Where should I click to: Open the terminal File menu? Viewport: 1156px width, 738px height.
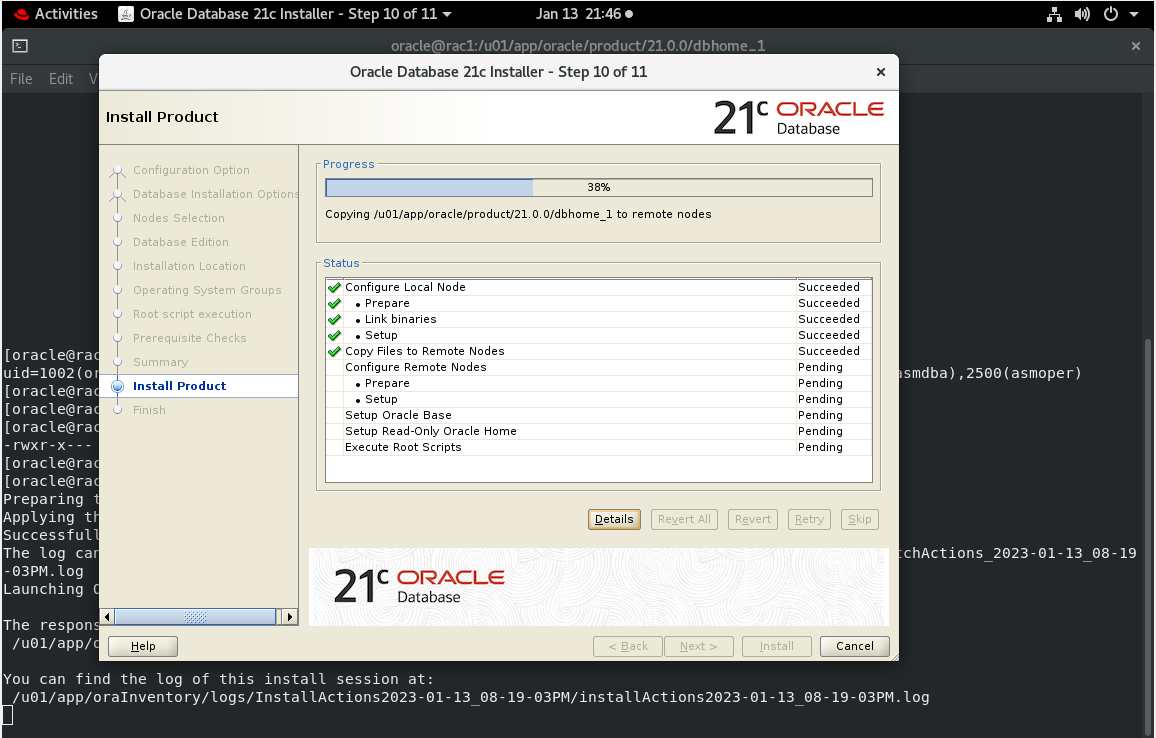click(21, 78)
